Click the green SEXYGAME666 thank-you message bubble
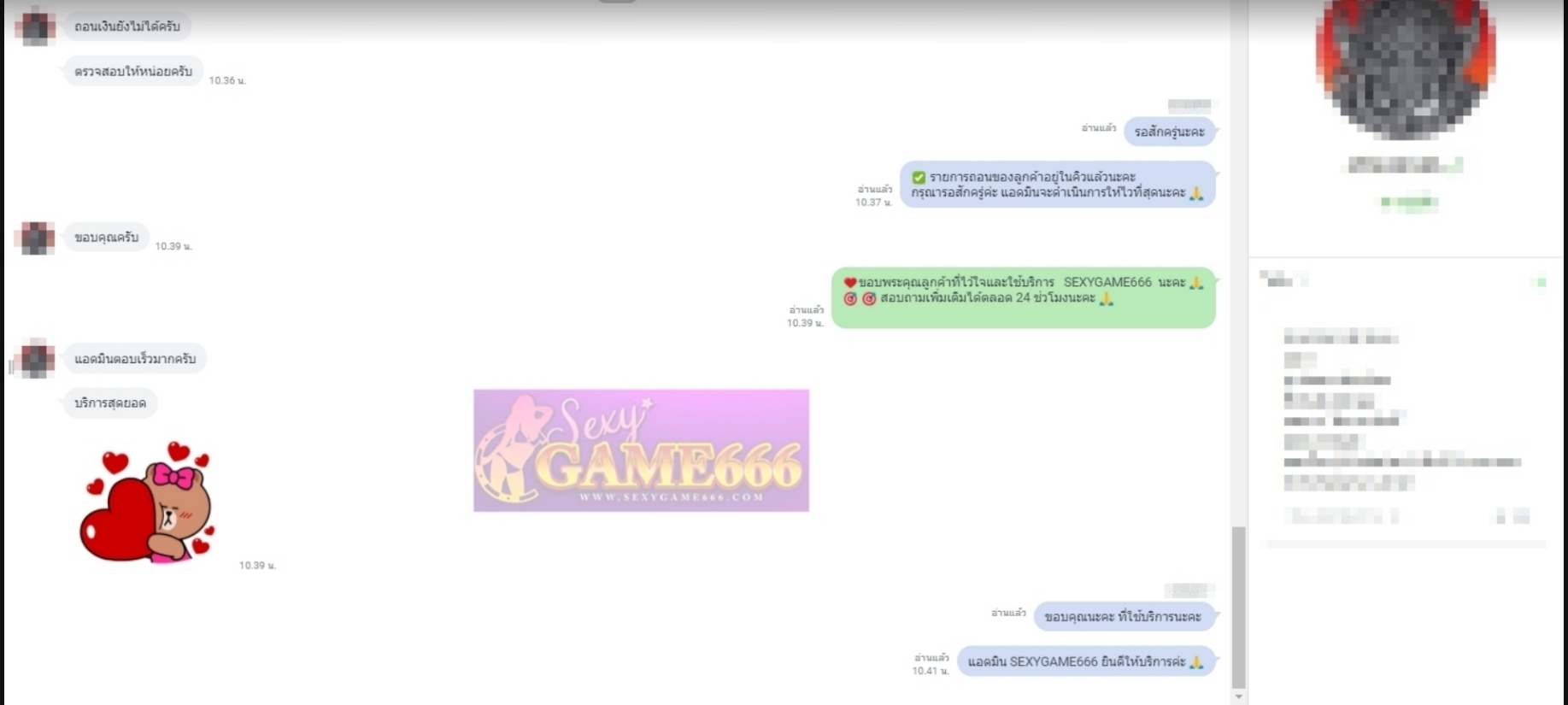 click(x=1023, y=297)
